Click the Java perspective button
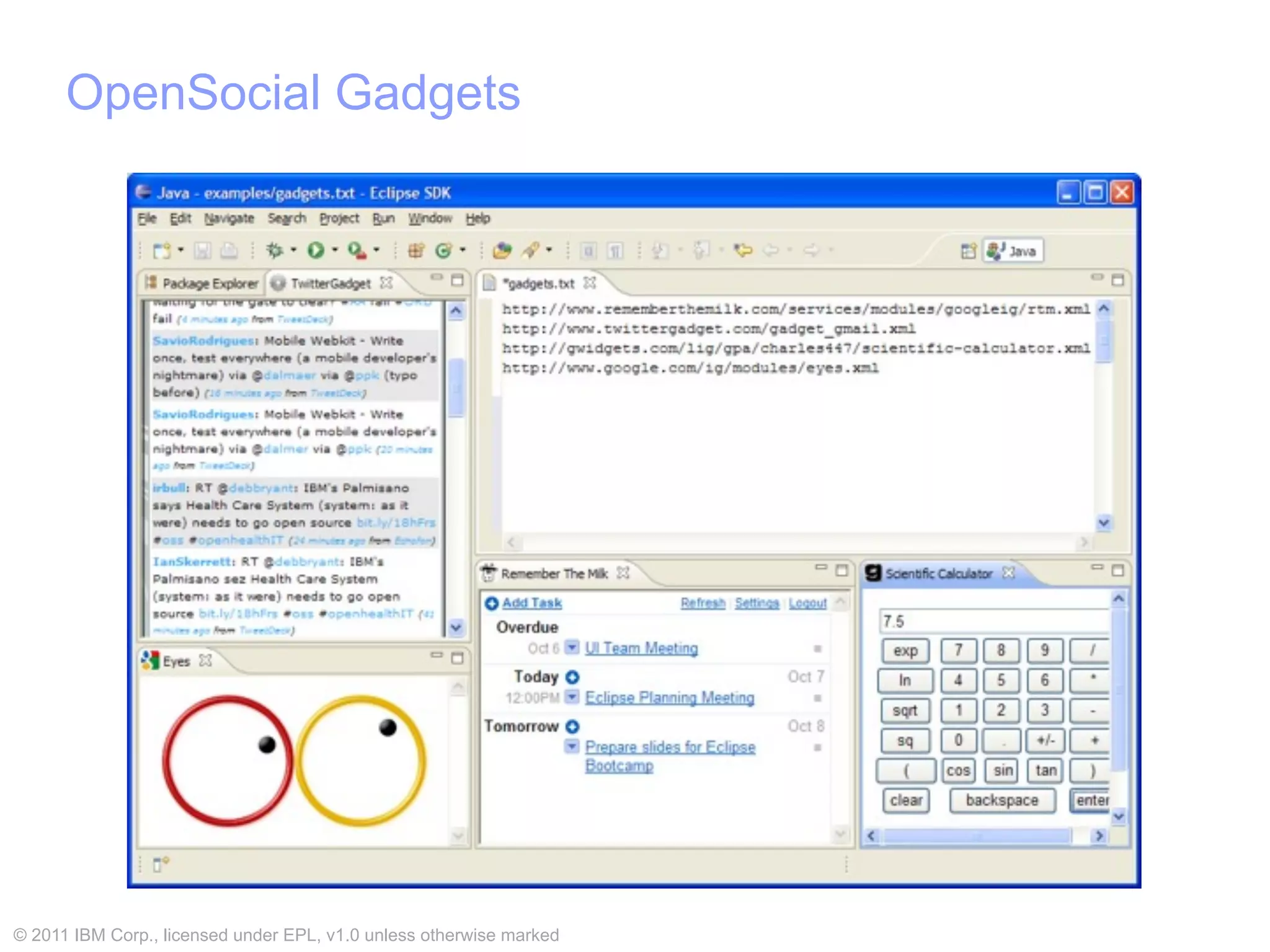 tap(1013, 251)
